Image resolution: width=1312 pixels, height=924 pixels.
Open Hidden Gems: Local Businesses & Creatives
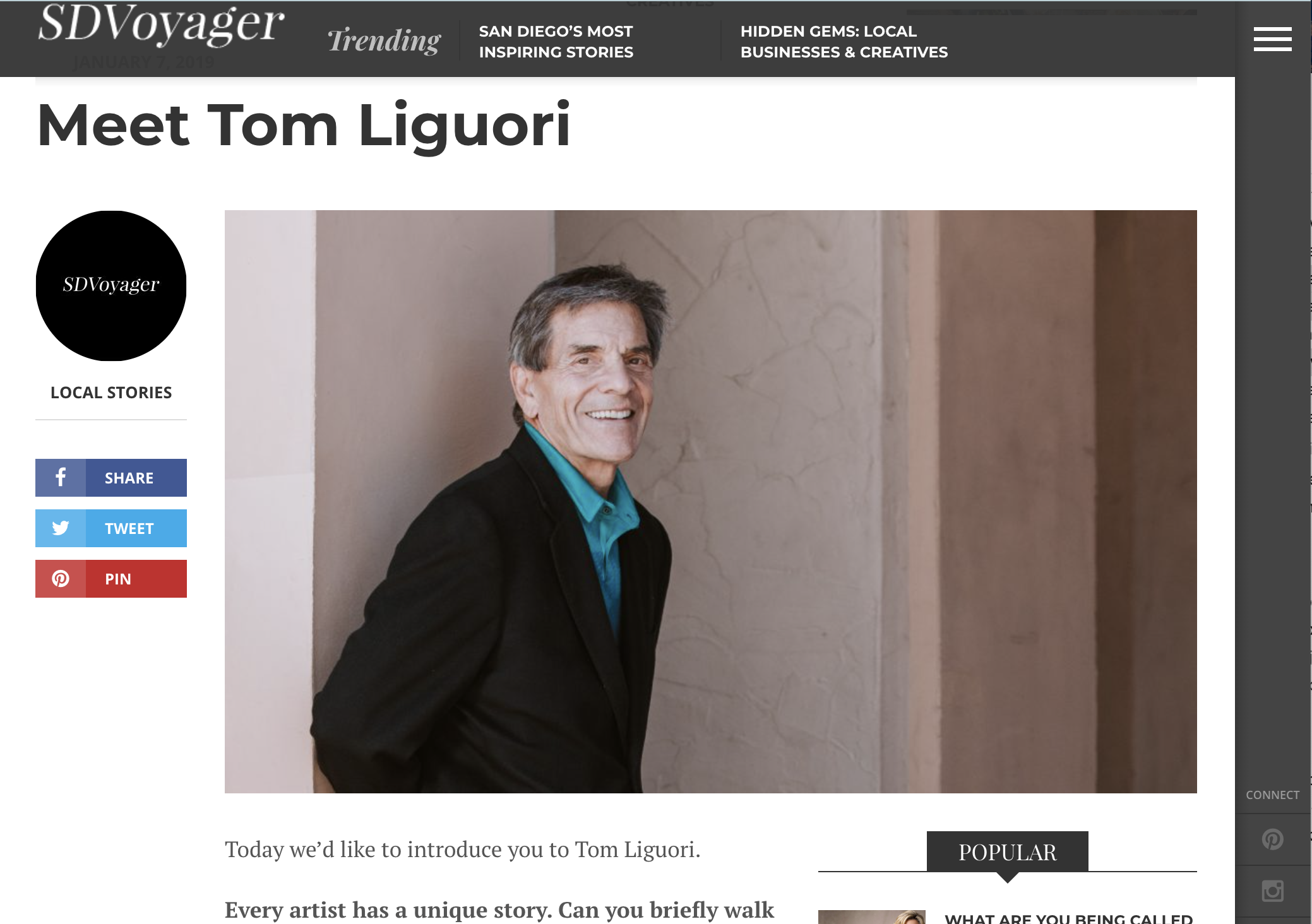point(844,42)
